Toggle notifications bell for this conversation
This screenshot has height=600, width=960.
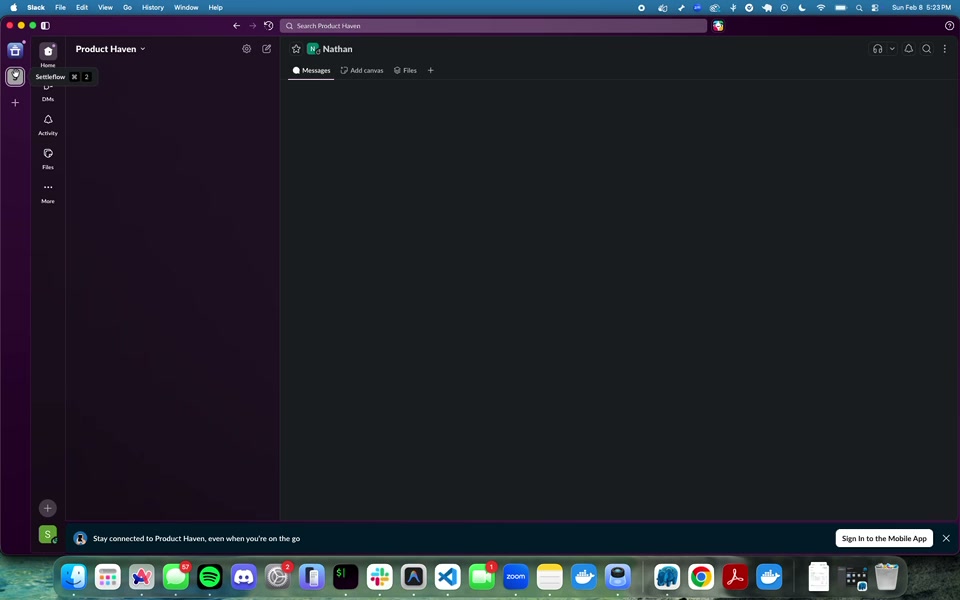909,49
